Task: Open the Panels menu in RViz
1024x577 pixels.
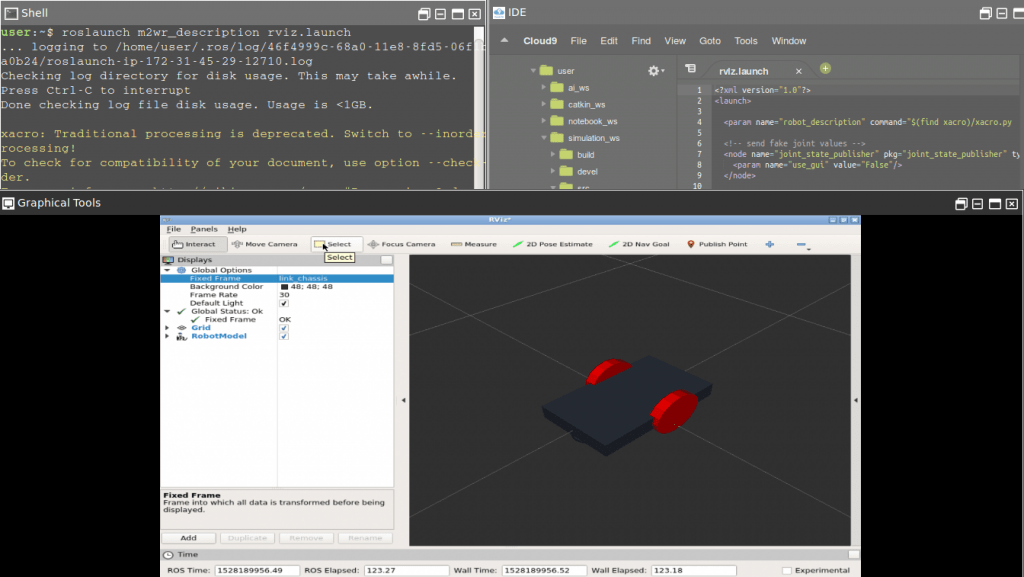Action: (x=204, y=229)
